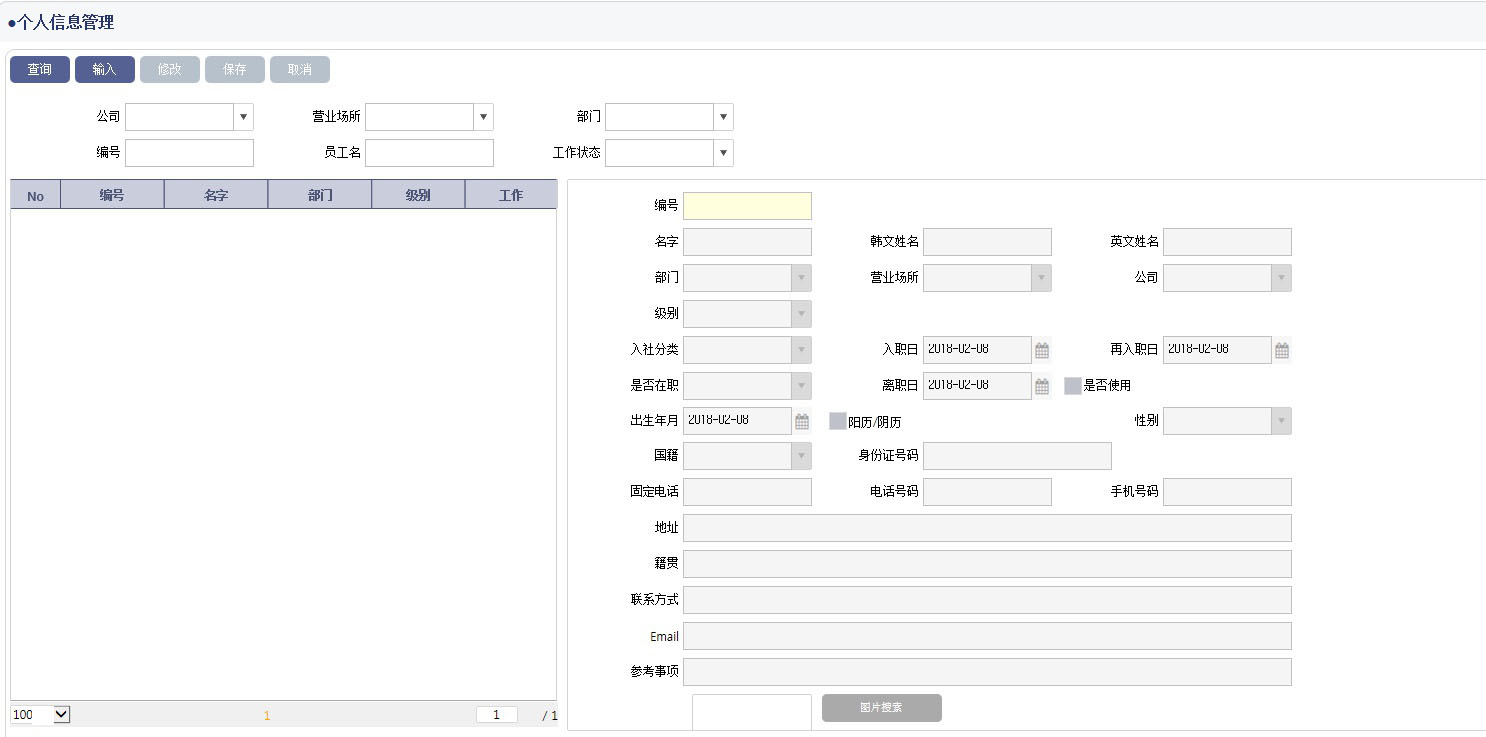1486x737 pixels.
Task: Open the 营业场所 search dropdown
Action: (484, 116)
